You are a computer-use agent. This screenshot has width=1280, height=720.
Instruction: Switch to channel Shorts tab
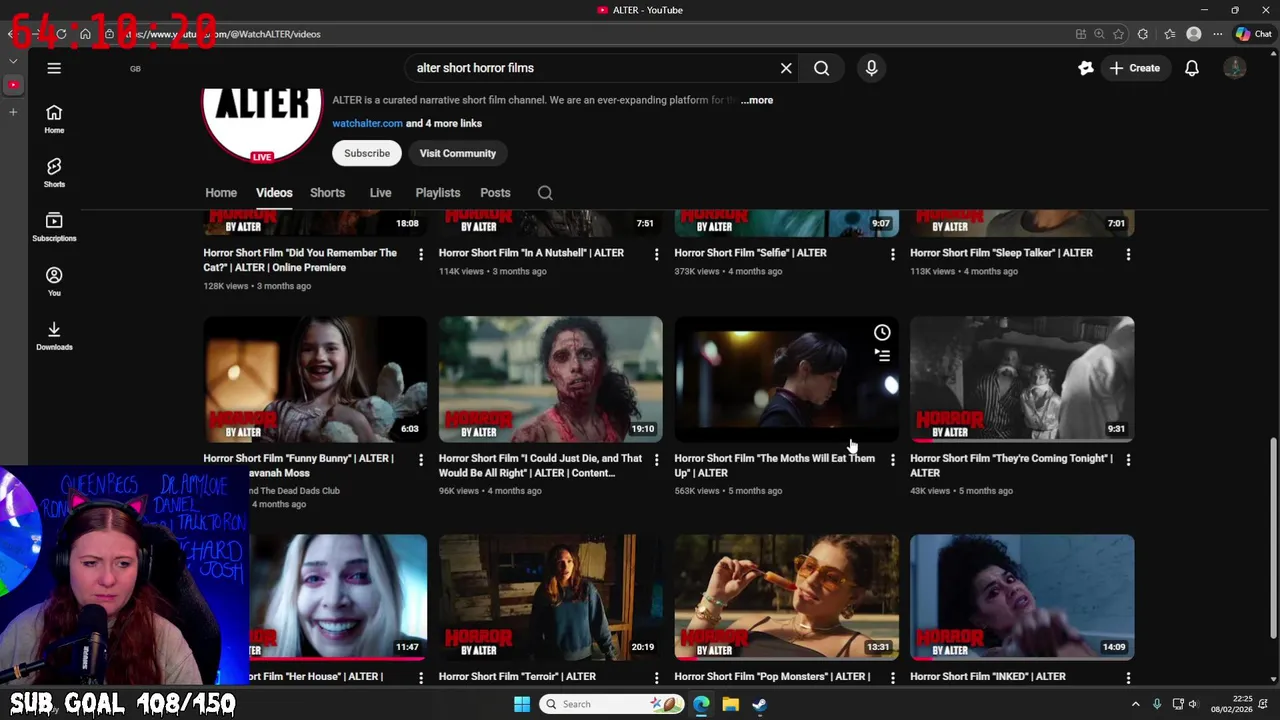pyautogui.click(x=327, y=193)
